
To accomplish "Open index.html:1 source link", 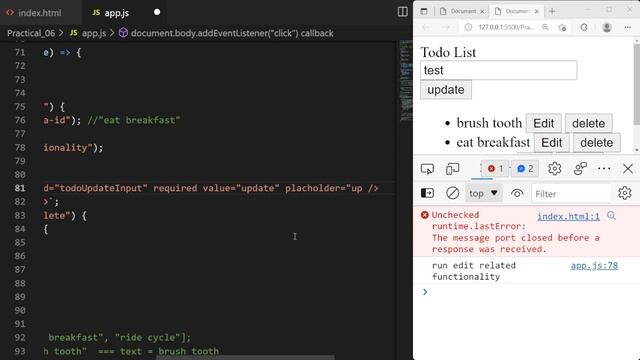I will pyautogui.click(x=568, y=216).
